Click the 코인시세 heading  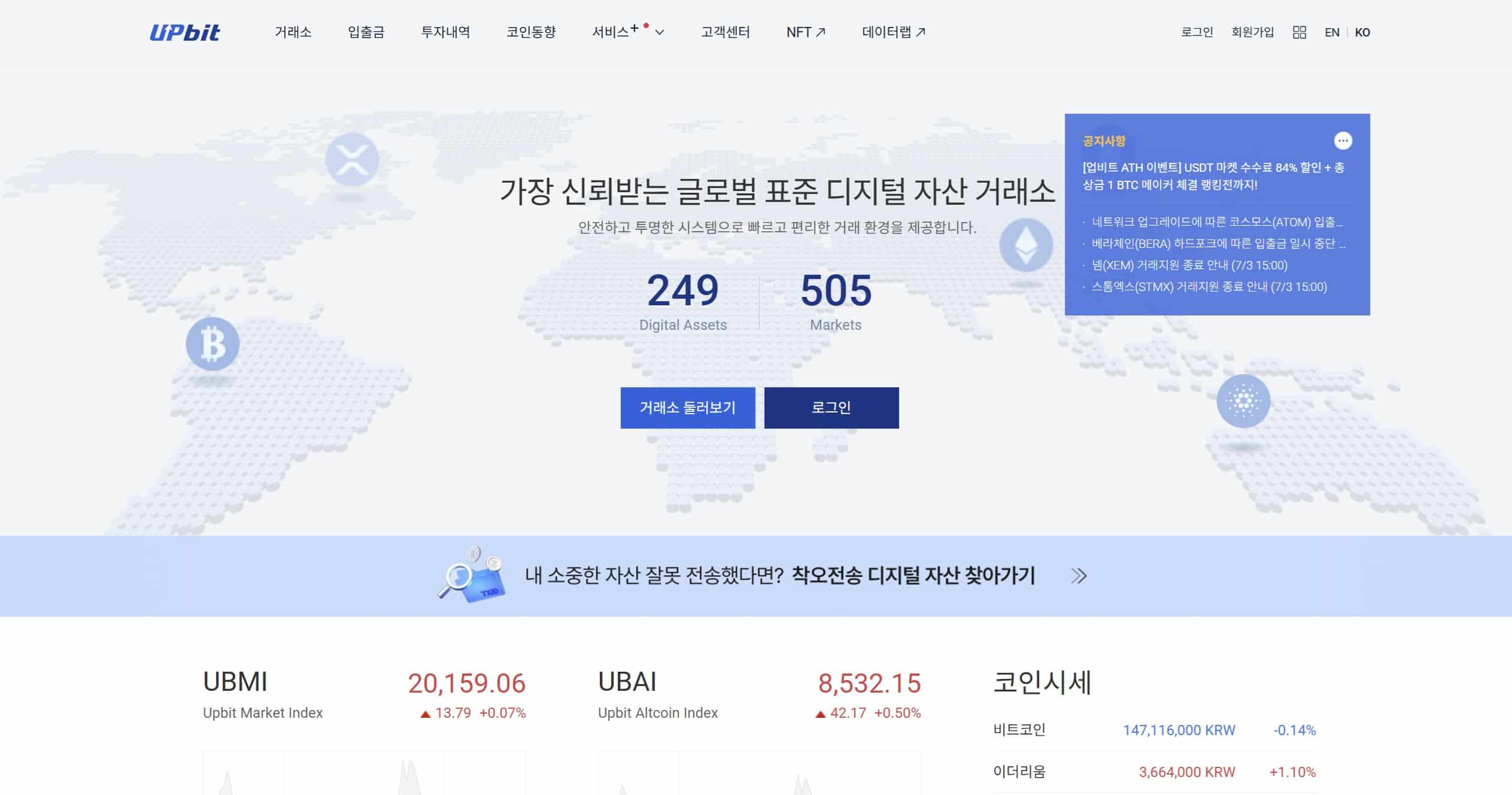[1042, 682]
